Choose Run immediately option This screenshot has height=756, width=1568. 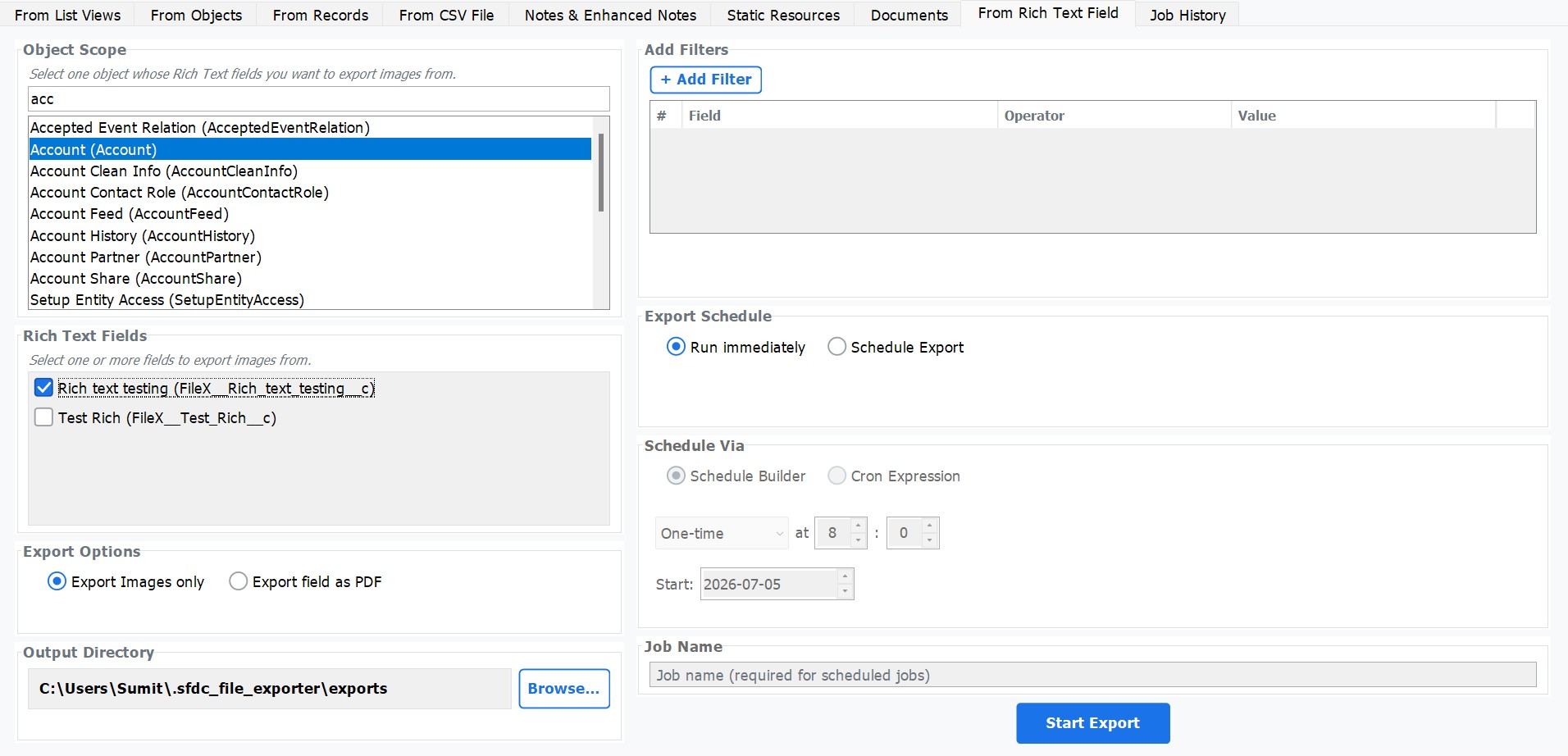[736, 347]
